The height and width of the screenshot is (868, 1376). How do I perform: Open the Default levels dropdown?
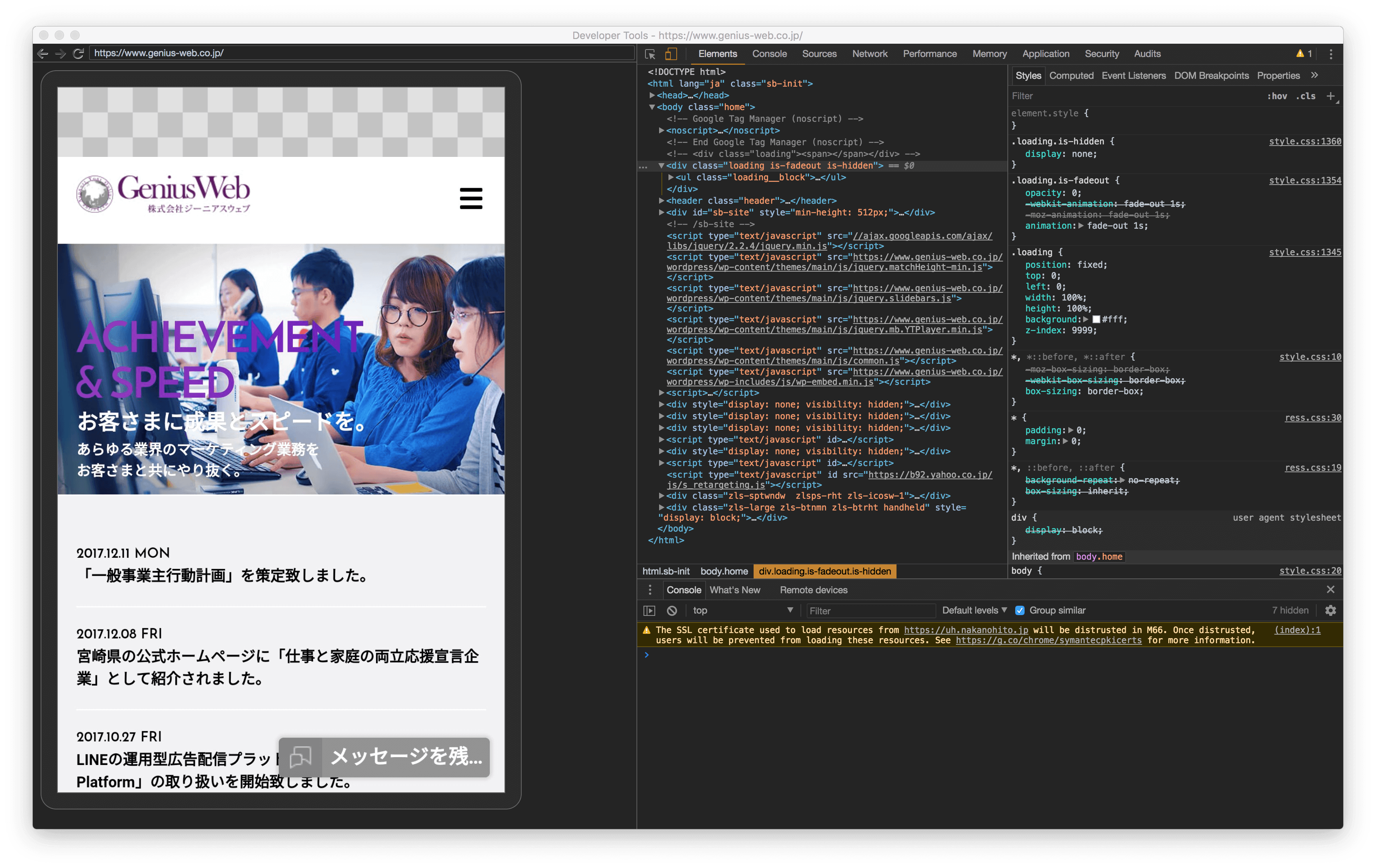click(974, 610)
